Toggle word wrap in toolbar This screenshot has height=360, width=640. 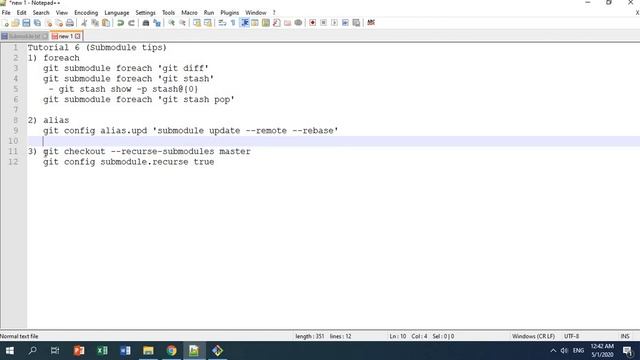click(222, 23)
